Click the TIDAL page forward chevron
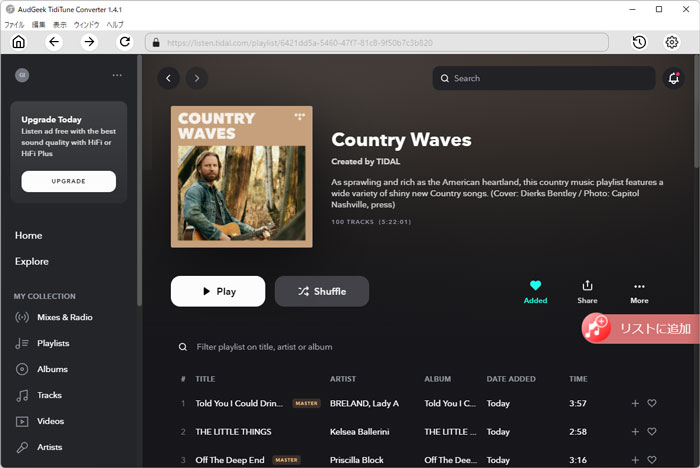 click(197, 78)
